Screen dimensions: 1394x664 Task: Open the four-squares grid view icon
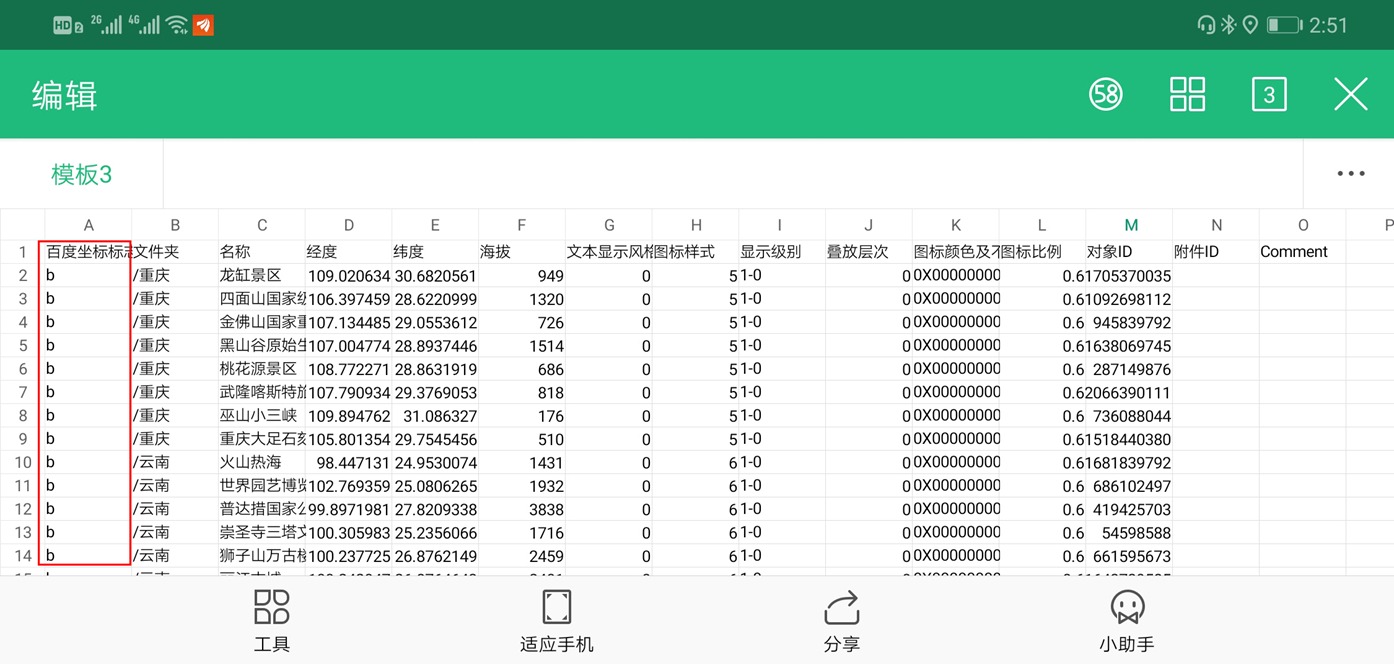pos(1187,95)
